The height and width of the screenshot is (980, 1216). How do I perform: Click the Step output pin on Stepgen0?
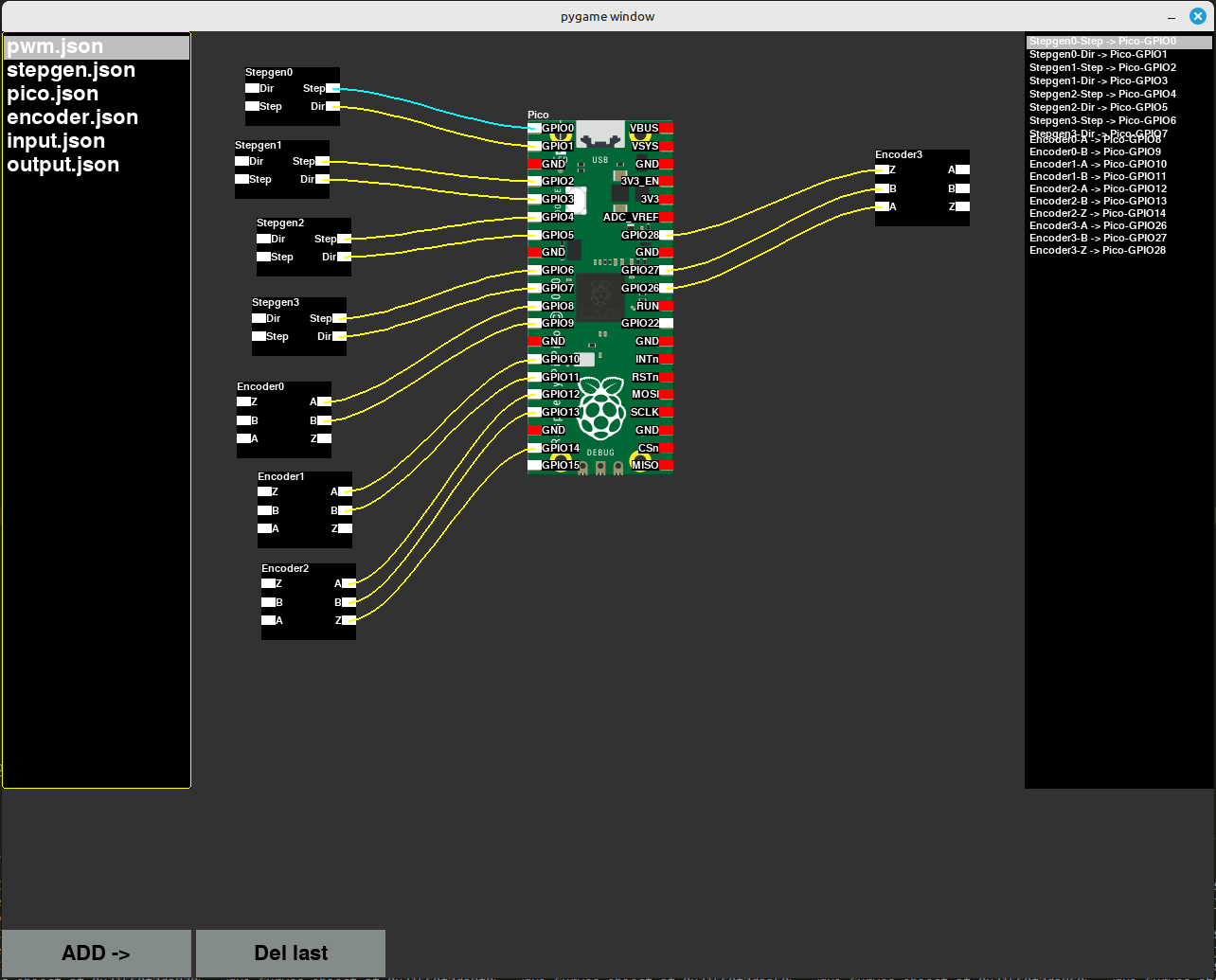332,88
